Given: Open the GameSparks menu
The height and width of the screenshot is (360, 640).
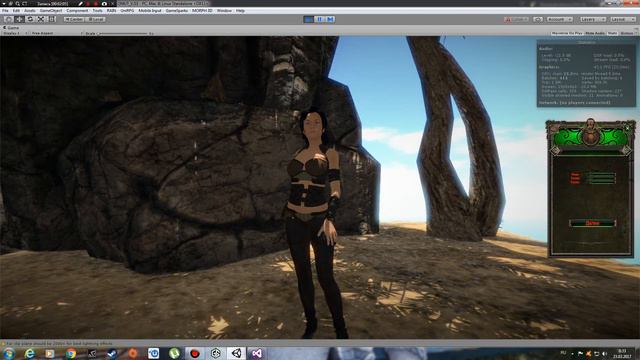Looking at the screenshot, I should (177, 11).
